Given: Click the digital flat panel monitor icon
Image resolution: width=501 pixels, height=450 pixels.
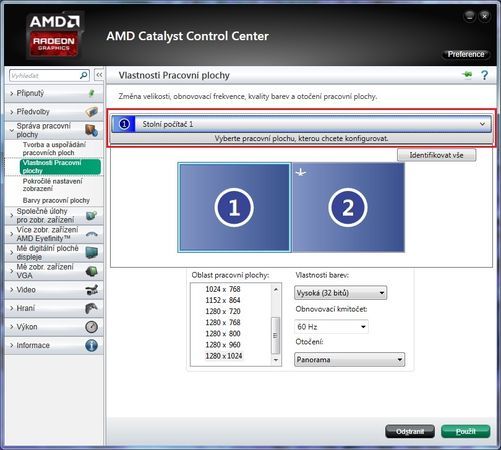Looking at the screenshot, I should pos(92,253).
